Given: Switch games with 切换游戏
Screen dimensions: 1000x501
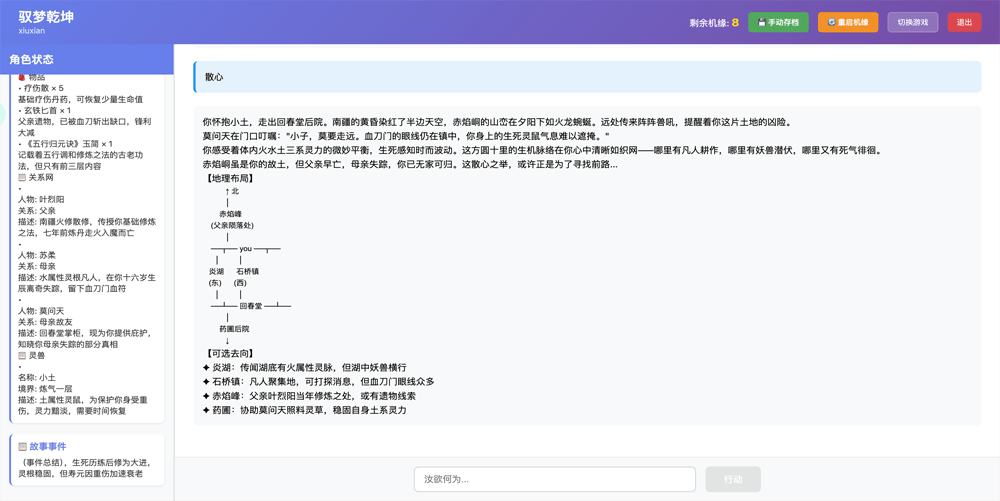Looking at the screenshot, I should point(912,22).
